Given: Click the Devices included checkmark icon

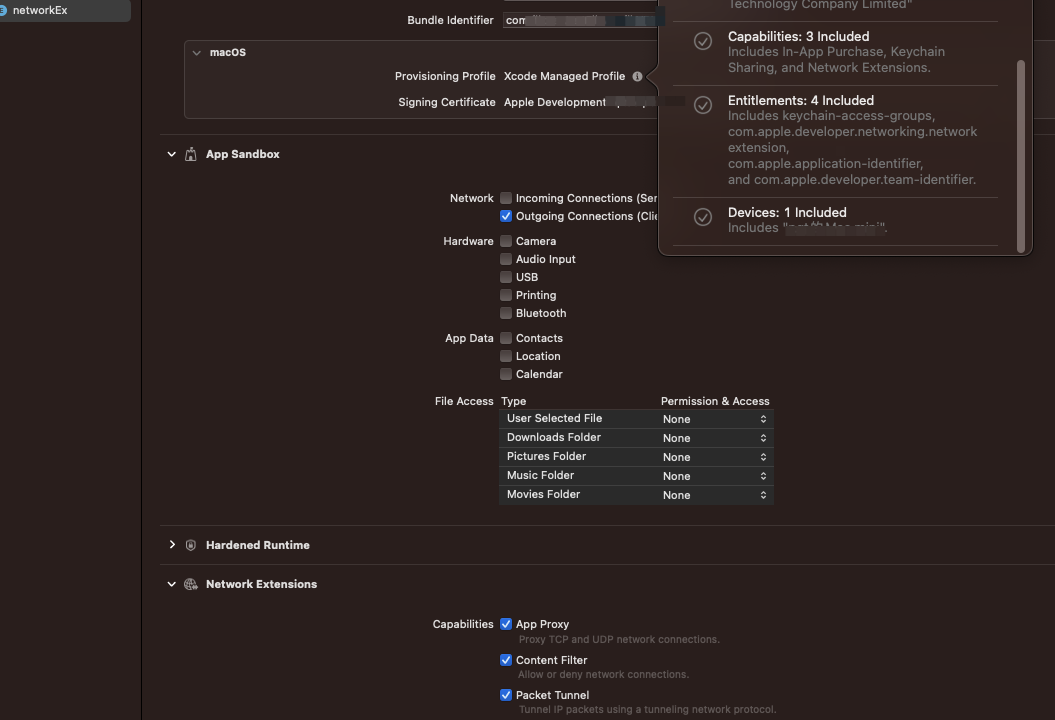Looking at the screenshot, I should (703, 217).
